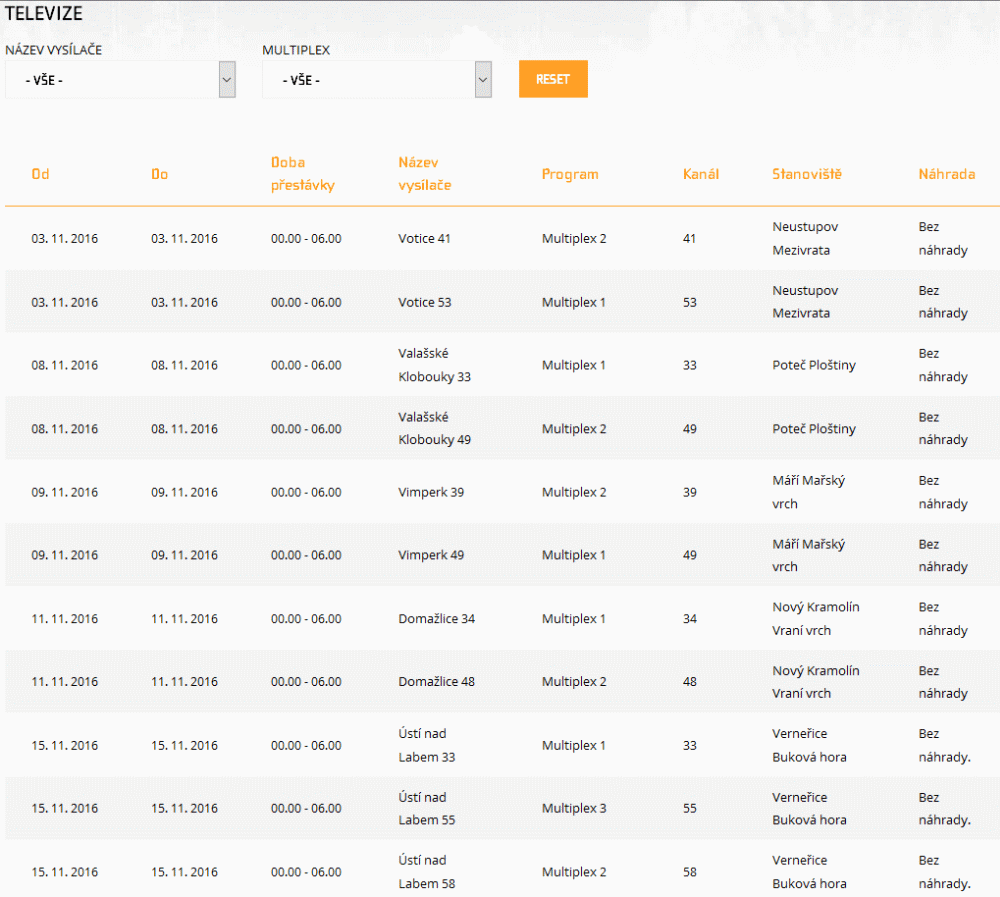Screen dimensions: 1000x897
Task: Click the Kanál column header
Action: point(700,174)
